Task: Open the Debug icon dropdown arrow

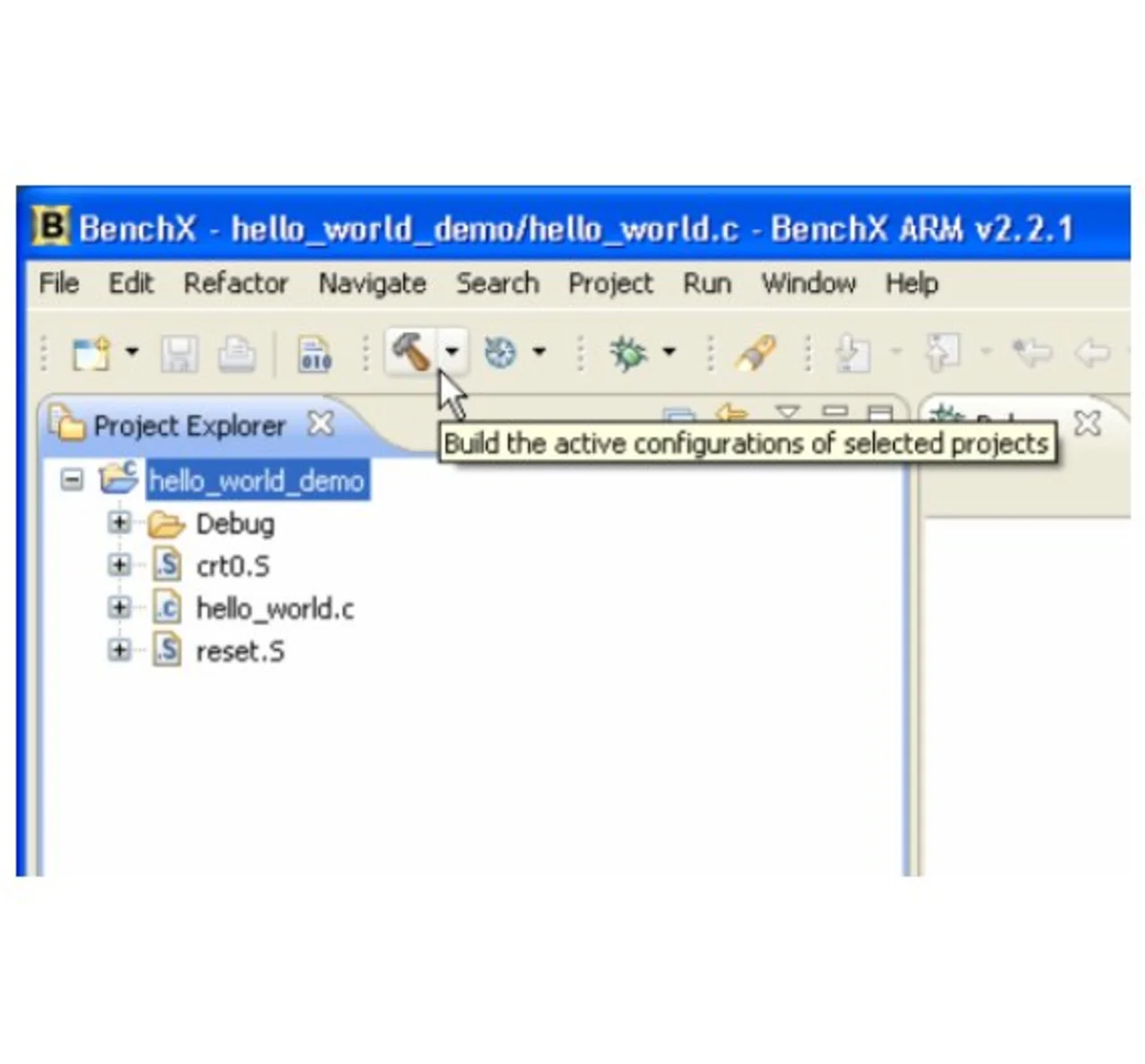Action: [x=669, y=351]
